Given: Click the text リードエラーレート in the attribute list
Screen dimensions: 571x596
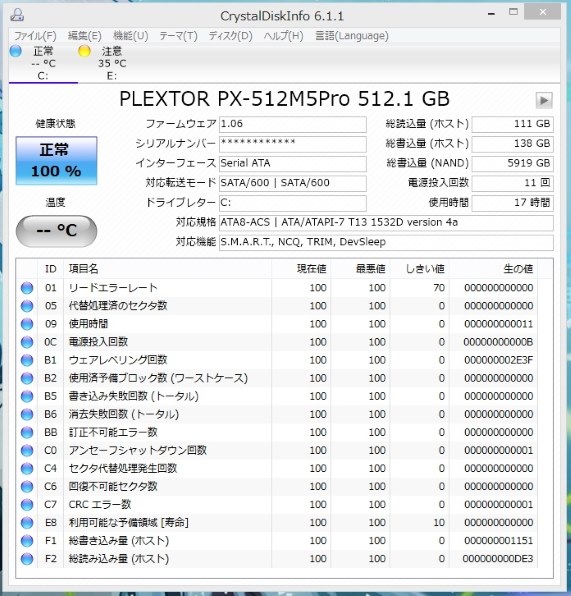Looking at the screenshot, I should 113,288.
